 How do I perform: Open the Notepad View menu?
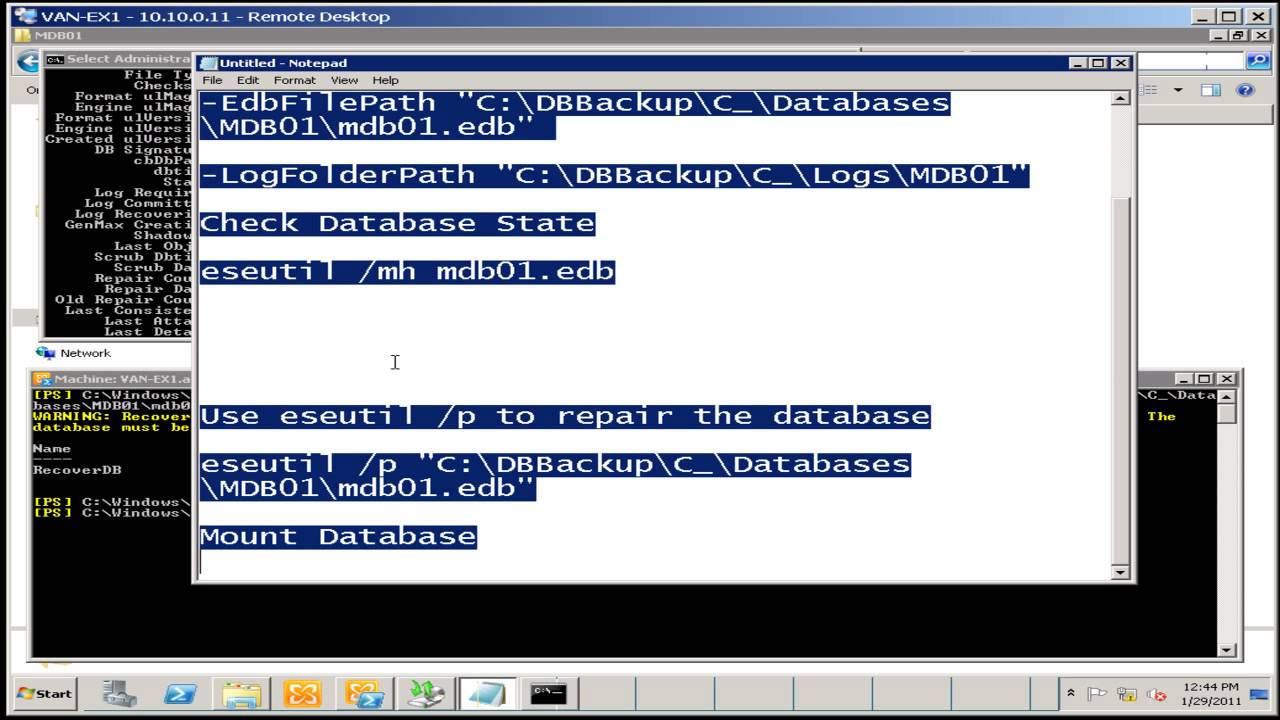pyautogui.click(x=344, y=80)
